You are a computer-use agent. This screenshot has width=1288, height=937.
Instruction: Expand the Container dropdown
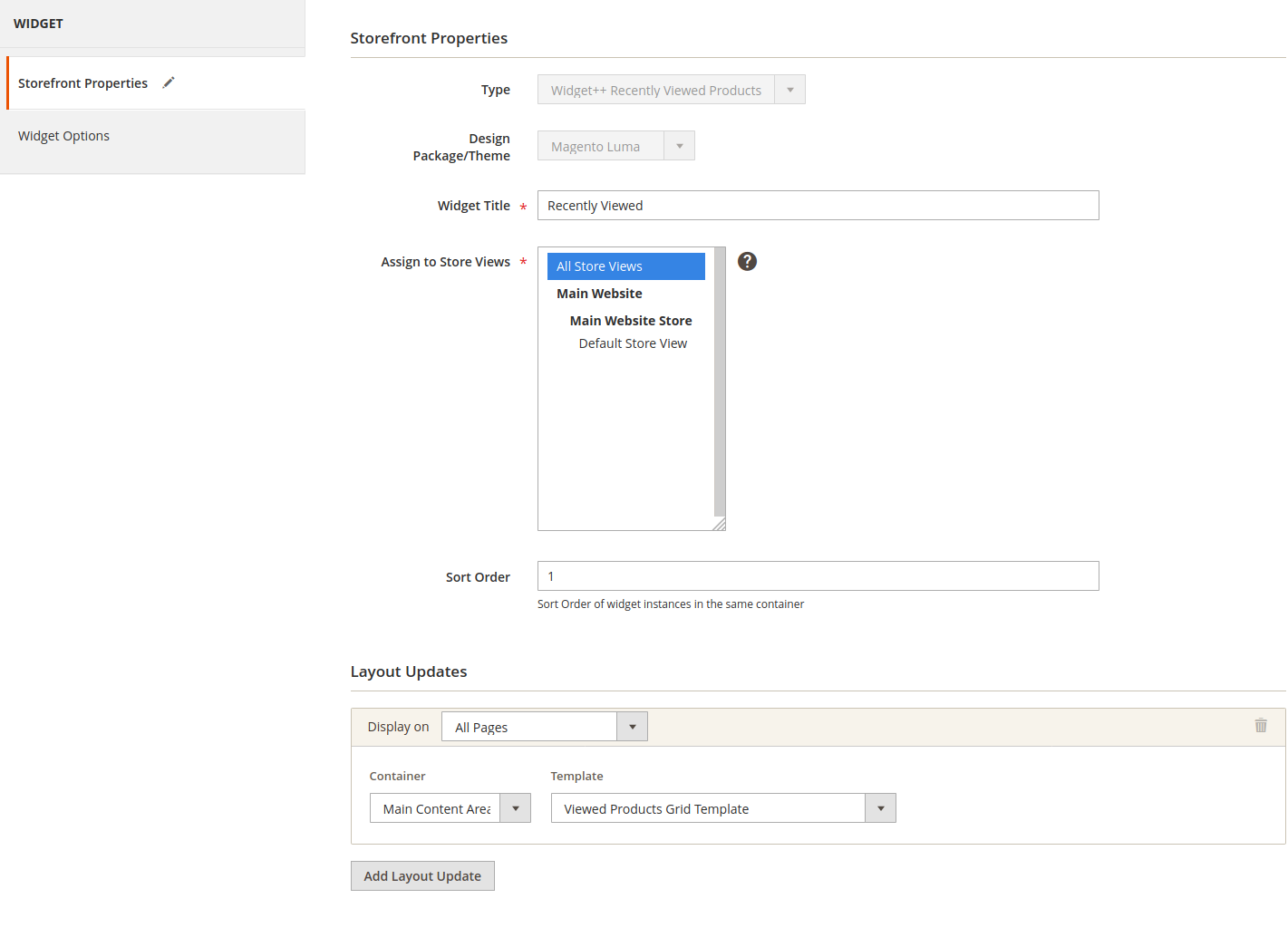450,808
